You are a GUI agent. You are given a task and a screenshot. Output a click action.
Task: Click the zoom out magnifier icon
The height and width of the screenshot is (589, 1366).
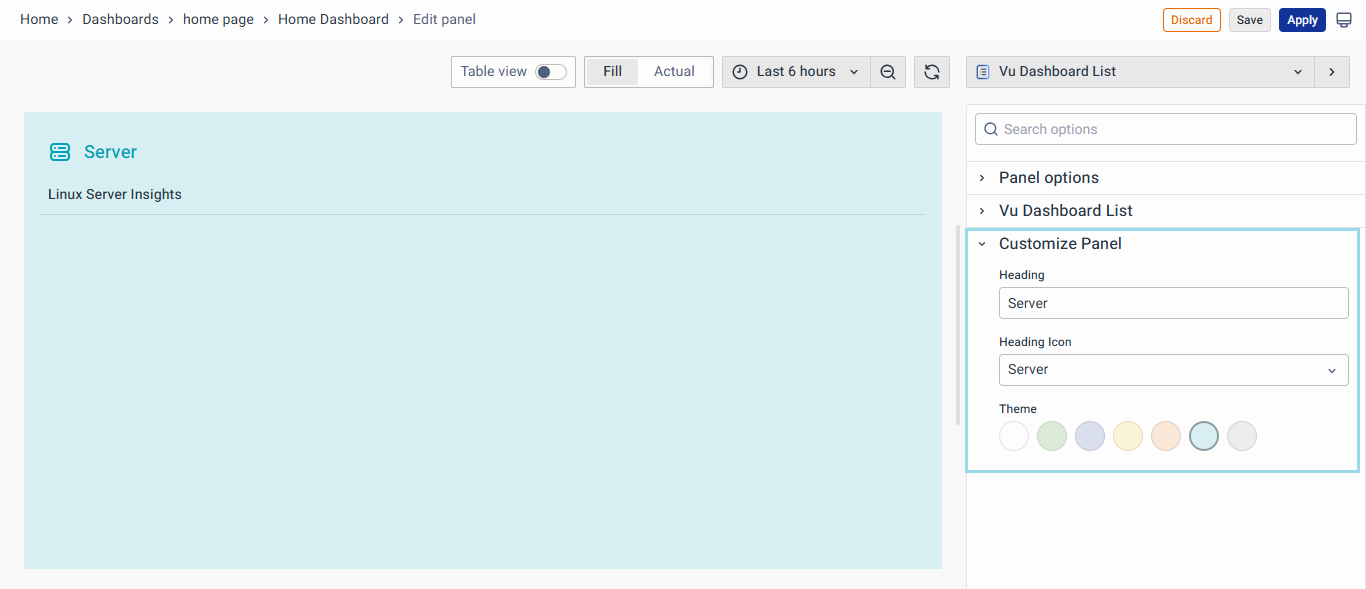pyautogui.click(x=888, y=71)
